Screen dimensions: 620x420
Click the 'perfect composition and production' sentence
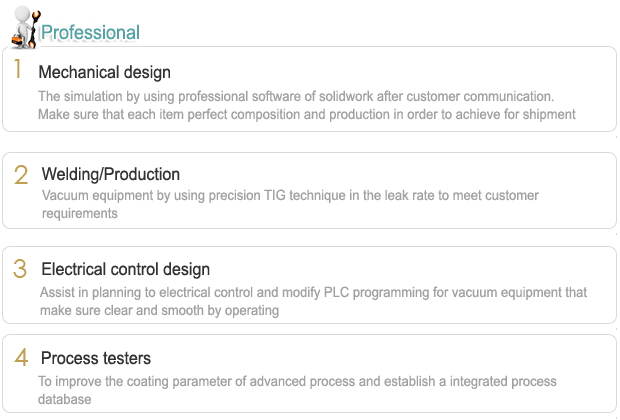[307, 115]
